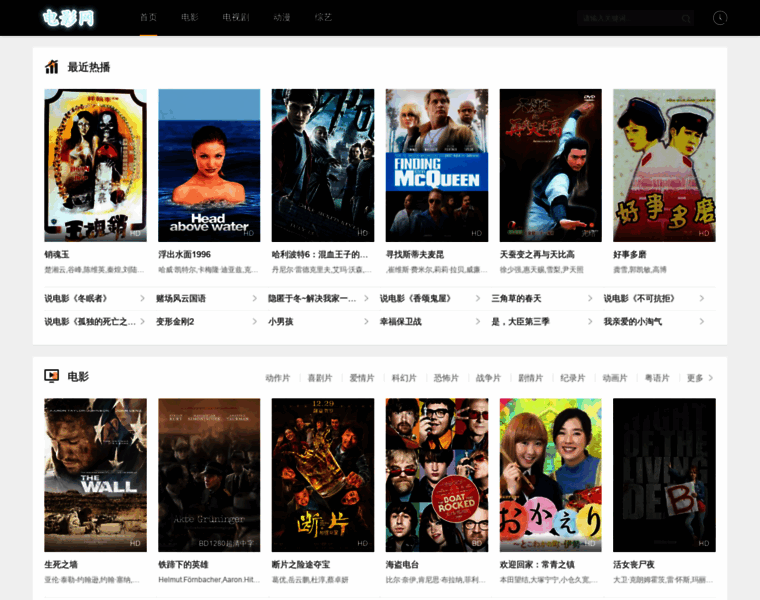Select the 科幻片 category

point(404,378)
